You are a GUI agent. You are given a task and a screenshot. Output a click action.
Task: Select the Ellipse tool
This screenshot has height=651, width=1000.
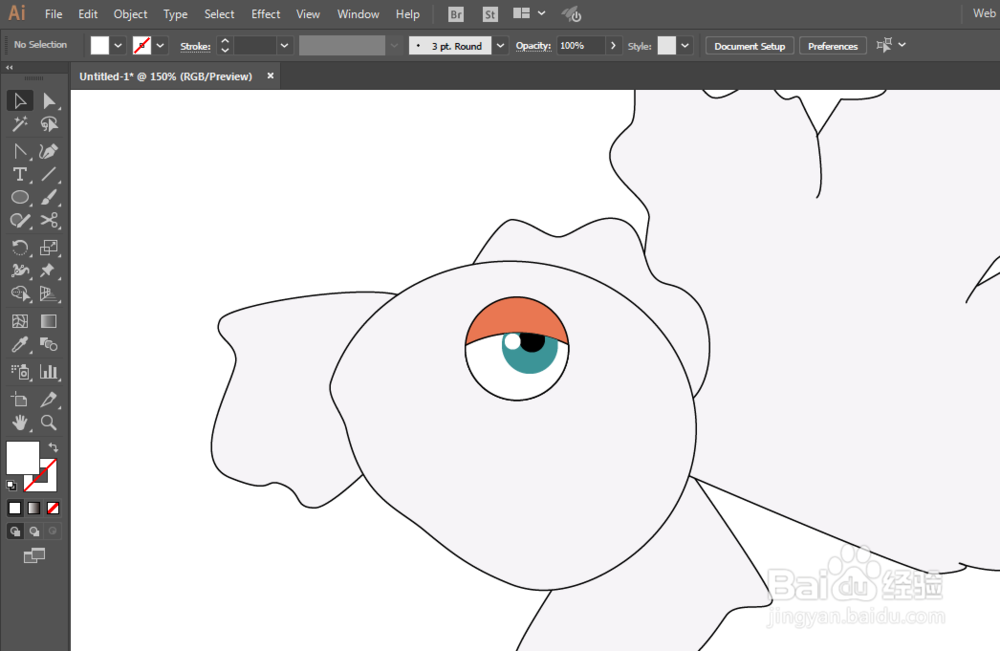tap(20, 197)
